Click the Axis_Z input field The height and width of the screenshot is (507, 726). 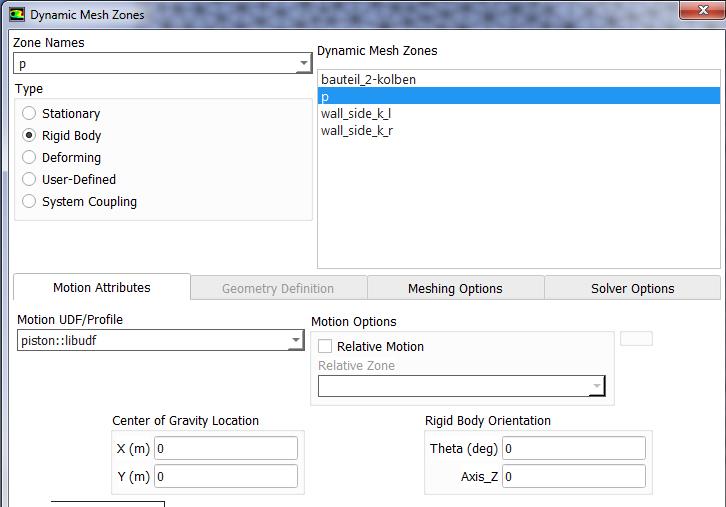click(574, 476)
